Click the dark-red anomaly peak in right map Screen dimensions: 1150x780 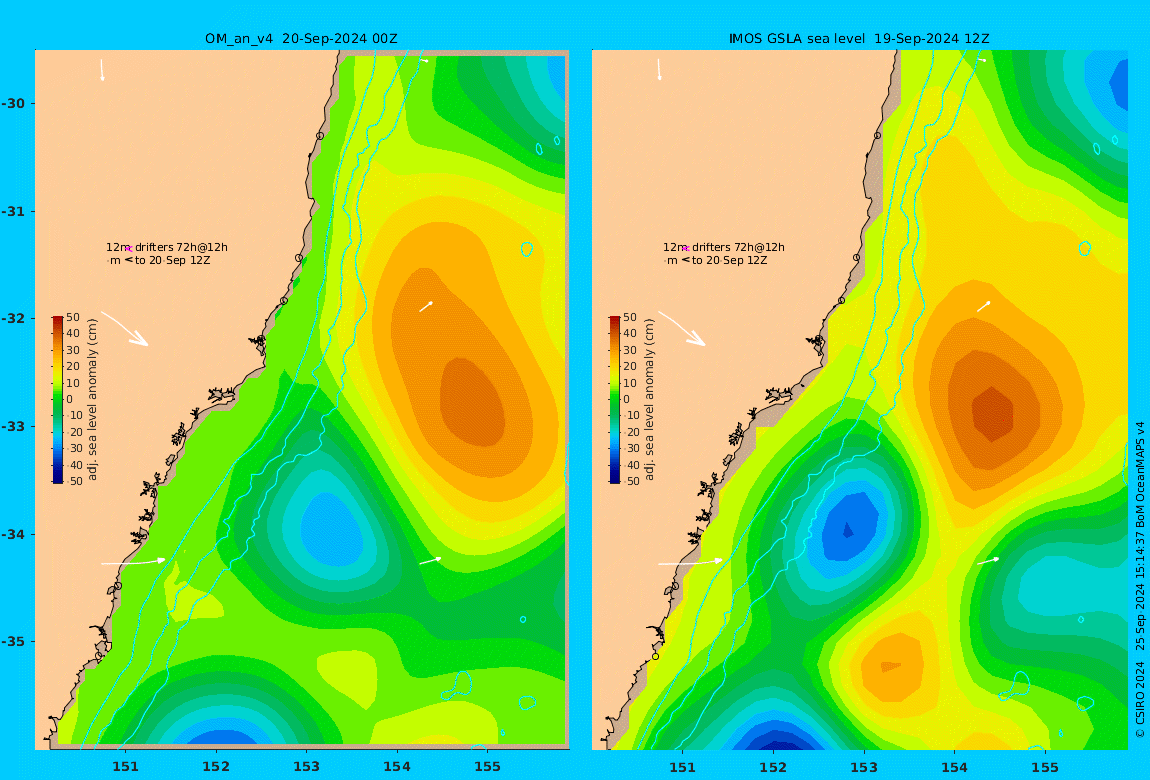click(992, 413)
